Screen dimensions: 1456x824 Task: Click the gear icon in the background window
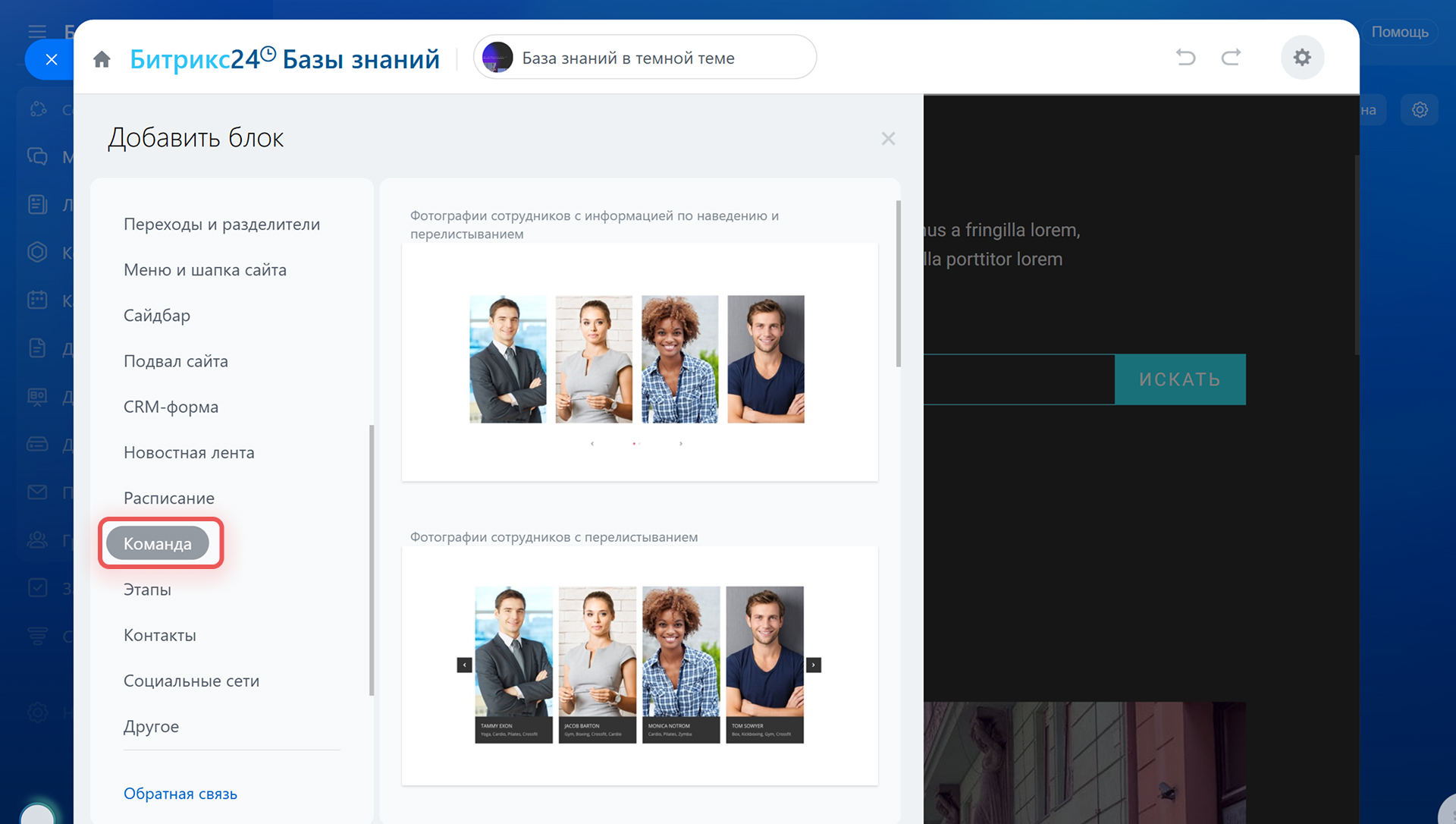tap(1420, 110)
